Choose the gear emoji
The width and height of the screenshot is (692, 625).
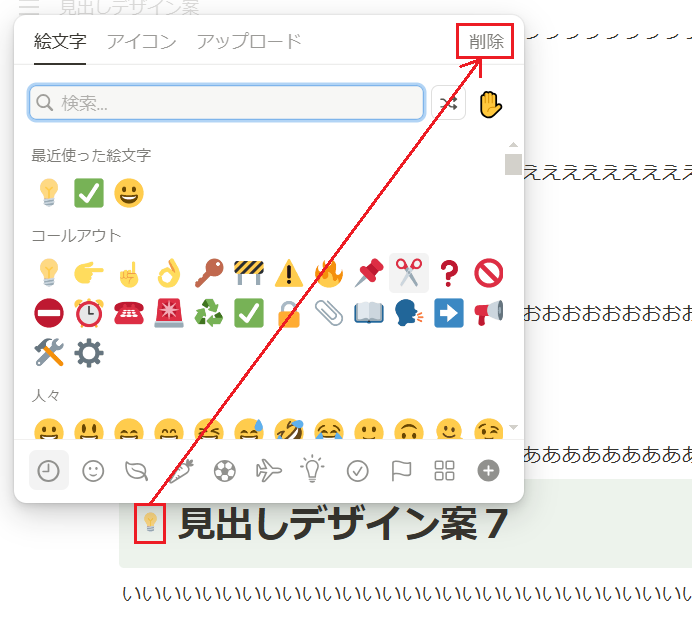coord(89,353)
